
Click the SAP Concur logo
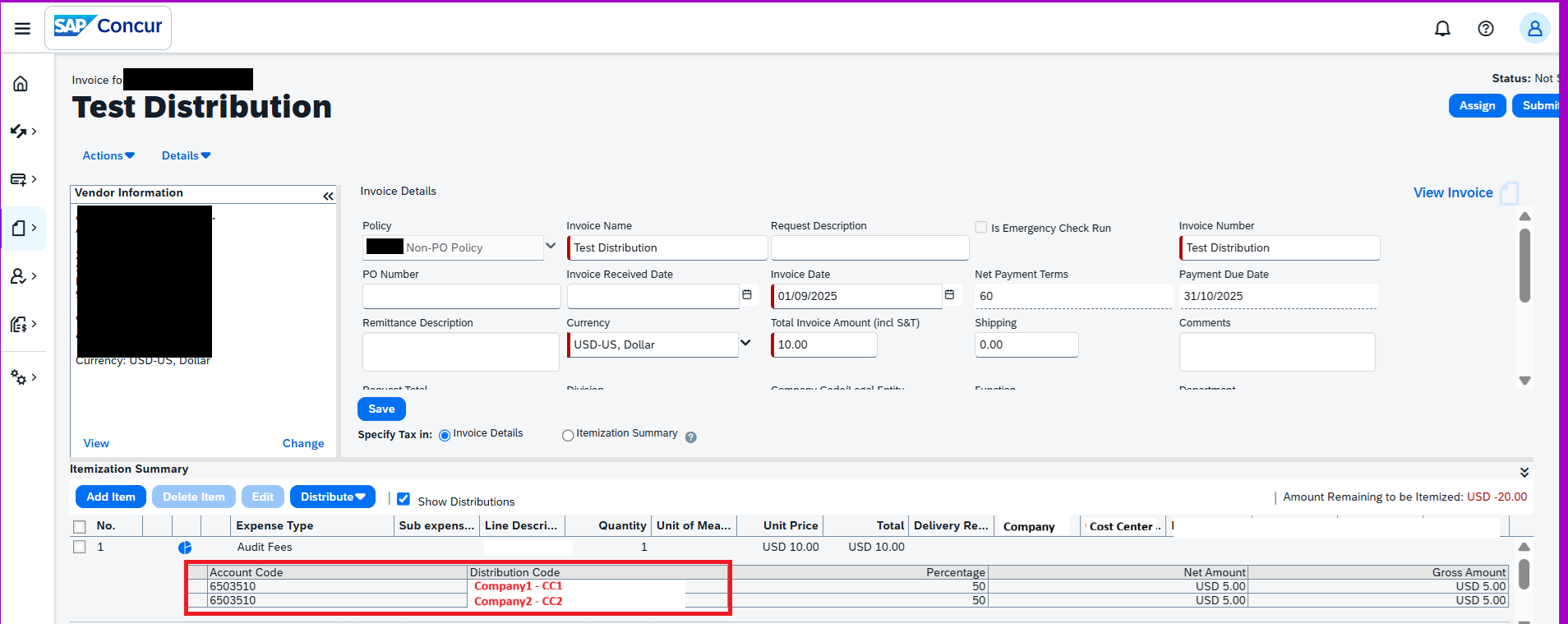[108, 27]
